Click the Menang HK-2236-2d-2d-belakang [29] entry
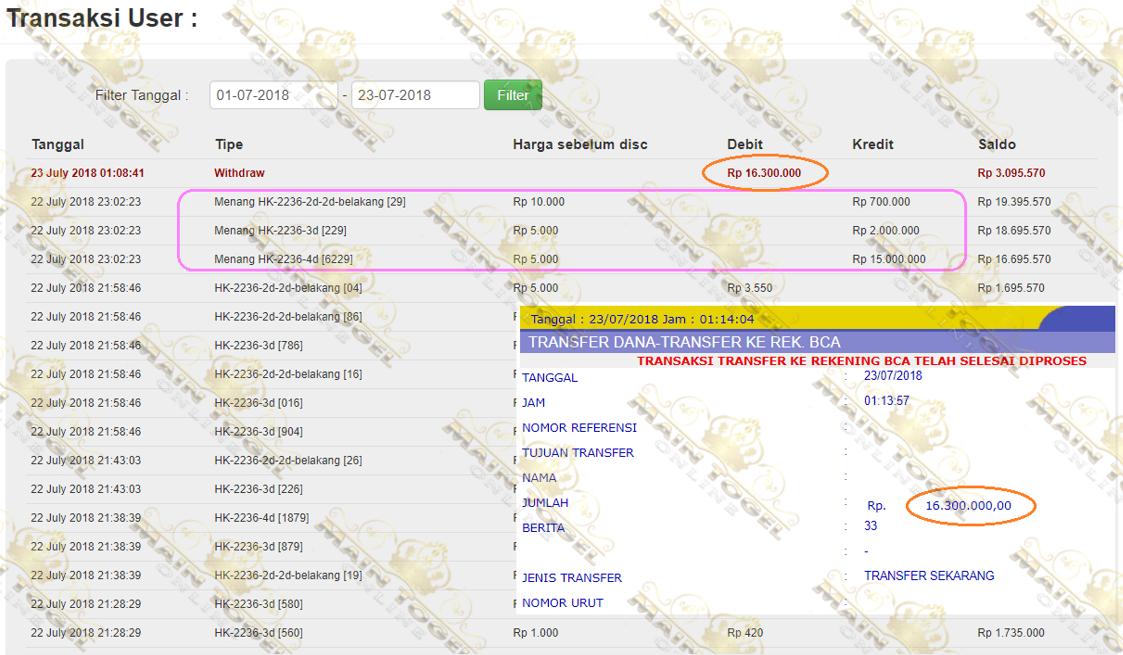The image size is (1123, 655). 310,202
